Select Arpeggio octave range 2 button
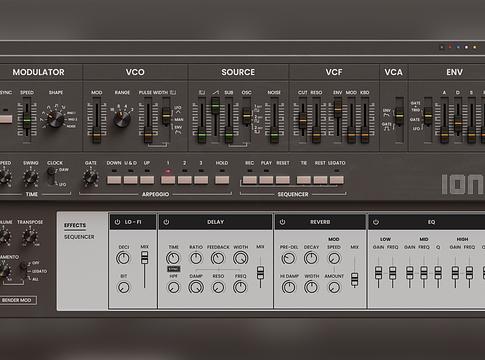This screenshot has width=485, height=360. pyautogui.click(x=185, y=180)
